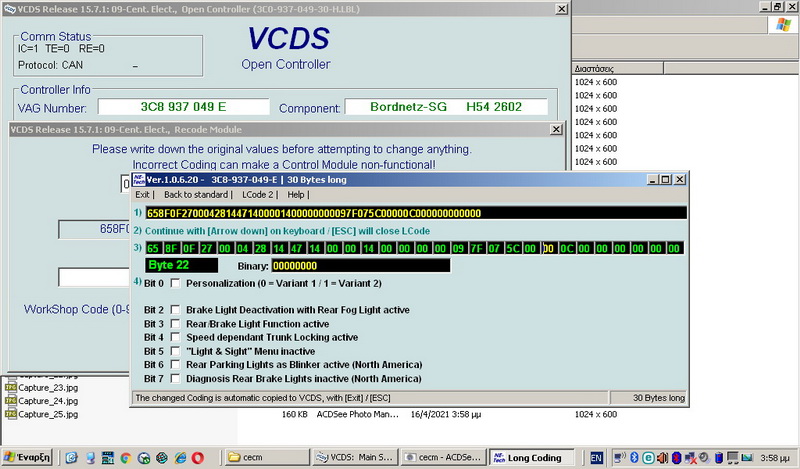Viewport: 800px width, 469px height.
Task: Click the NE-Tech icon in LCode title bar
Action: 138,180
